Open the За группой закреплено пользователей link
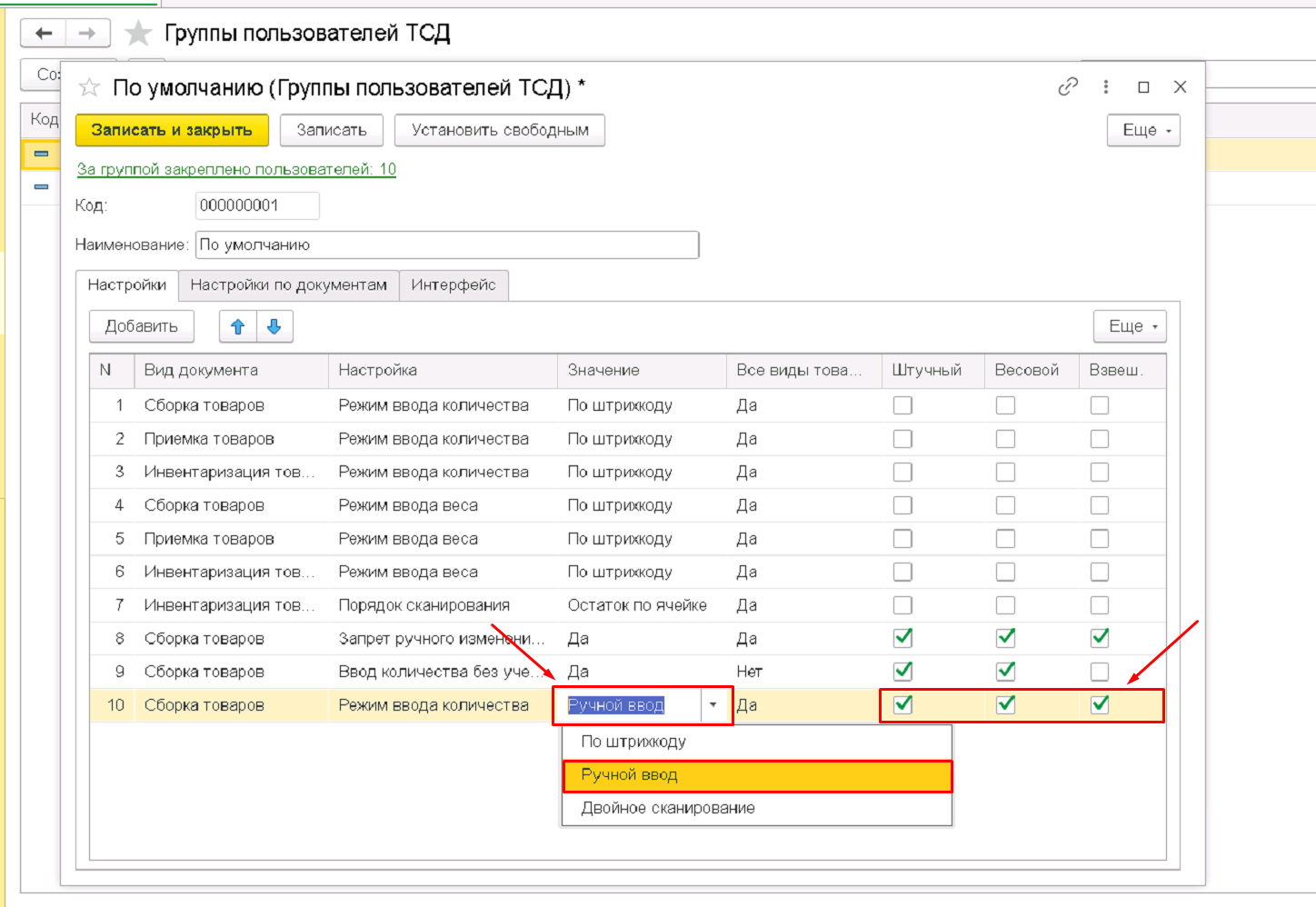Image resolution: width=1316 pixels, height=907 pixels. [x=236, y=169]
